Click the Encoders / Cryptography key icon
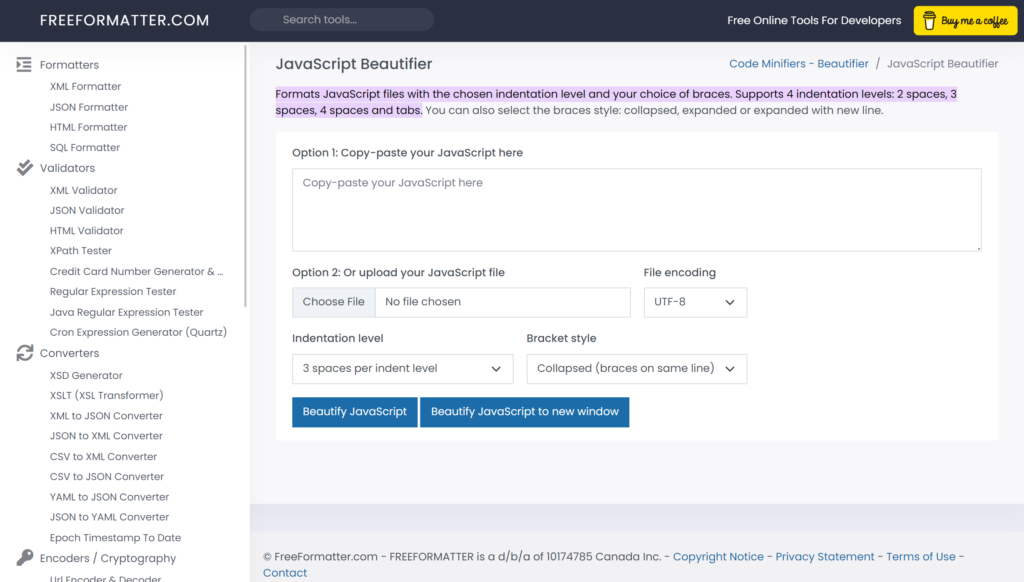 25,558
